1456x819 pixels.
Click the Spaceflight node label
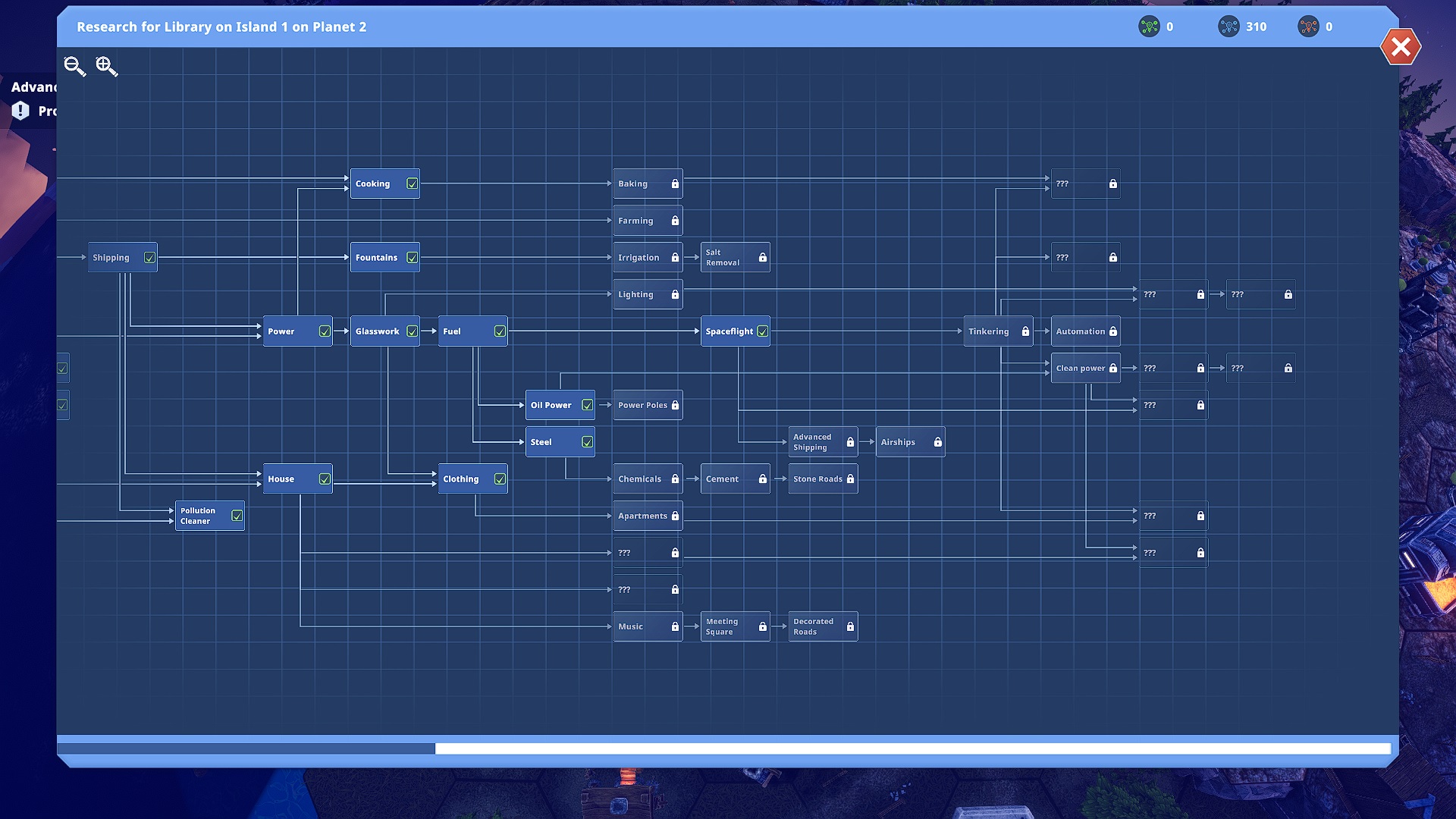click(729, 331)
